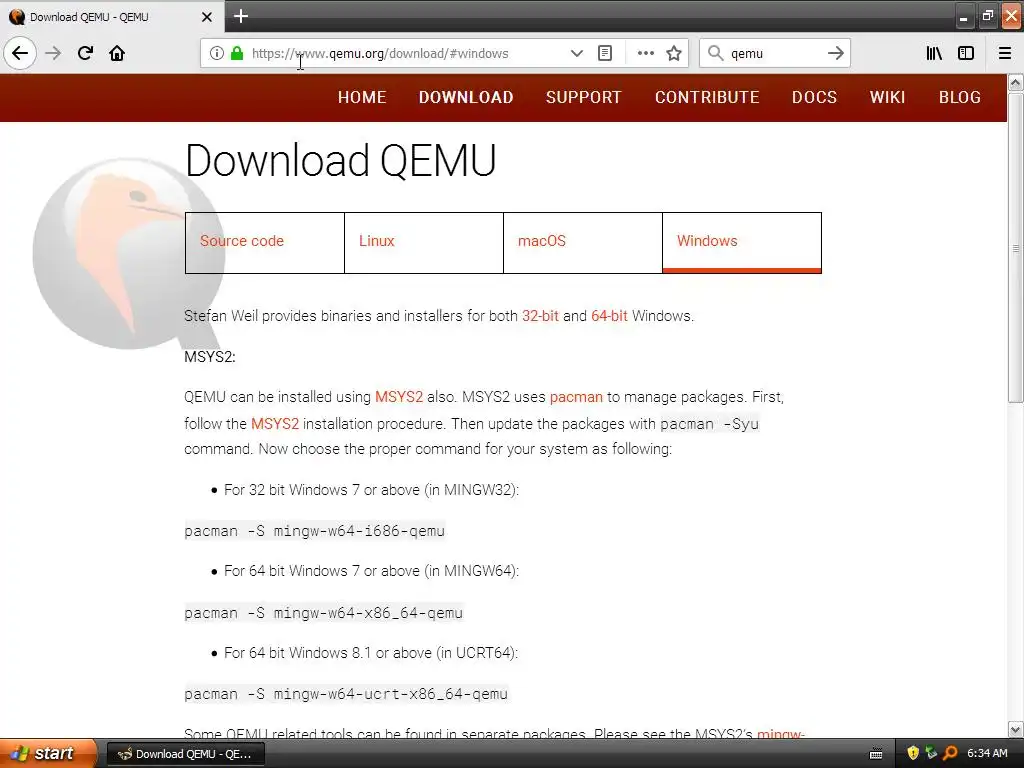This screenshot has width=1024, height=768.
Task: Click the green secure connection padlock
Action: (x=237, y=54)
